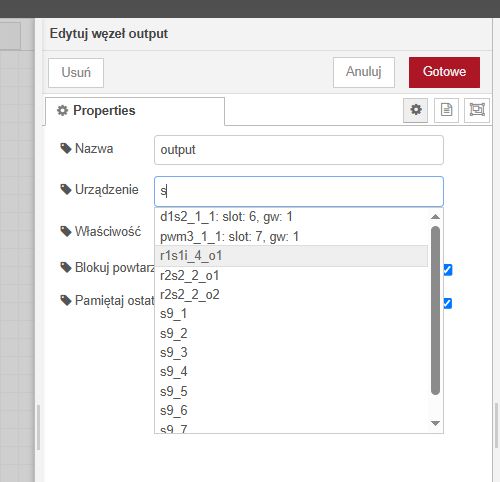Screen dimensions: 500x482
Task: Focus the Nazwa input field
Action: click(299, 150)
